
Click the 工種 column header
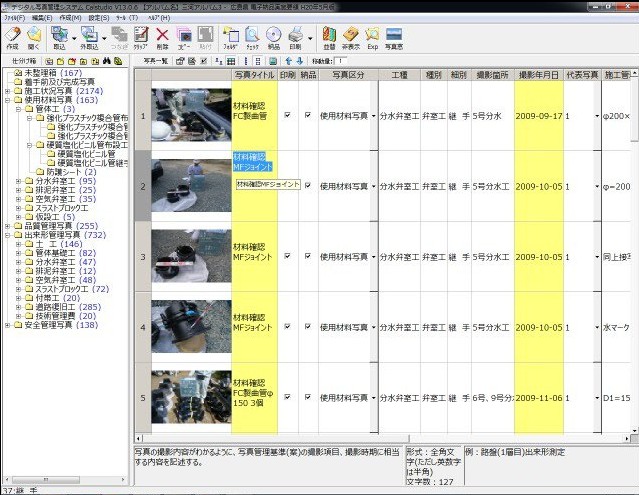[x=399, y=75]
